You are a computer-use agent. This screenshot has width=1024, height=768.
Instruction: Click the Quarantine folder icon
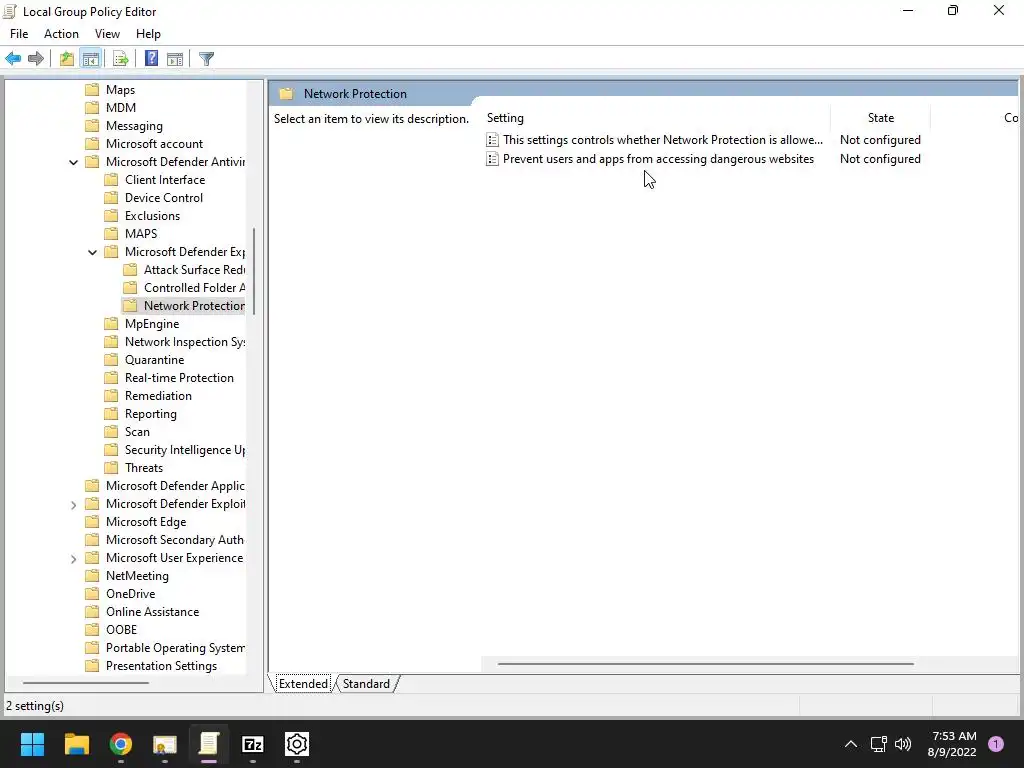tap(112, 360)
